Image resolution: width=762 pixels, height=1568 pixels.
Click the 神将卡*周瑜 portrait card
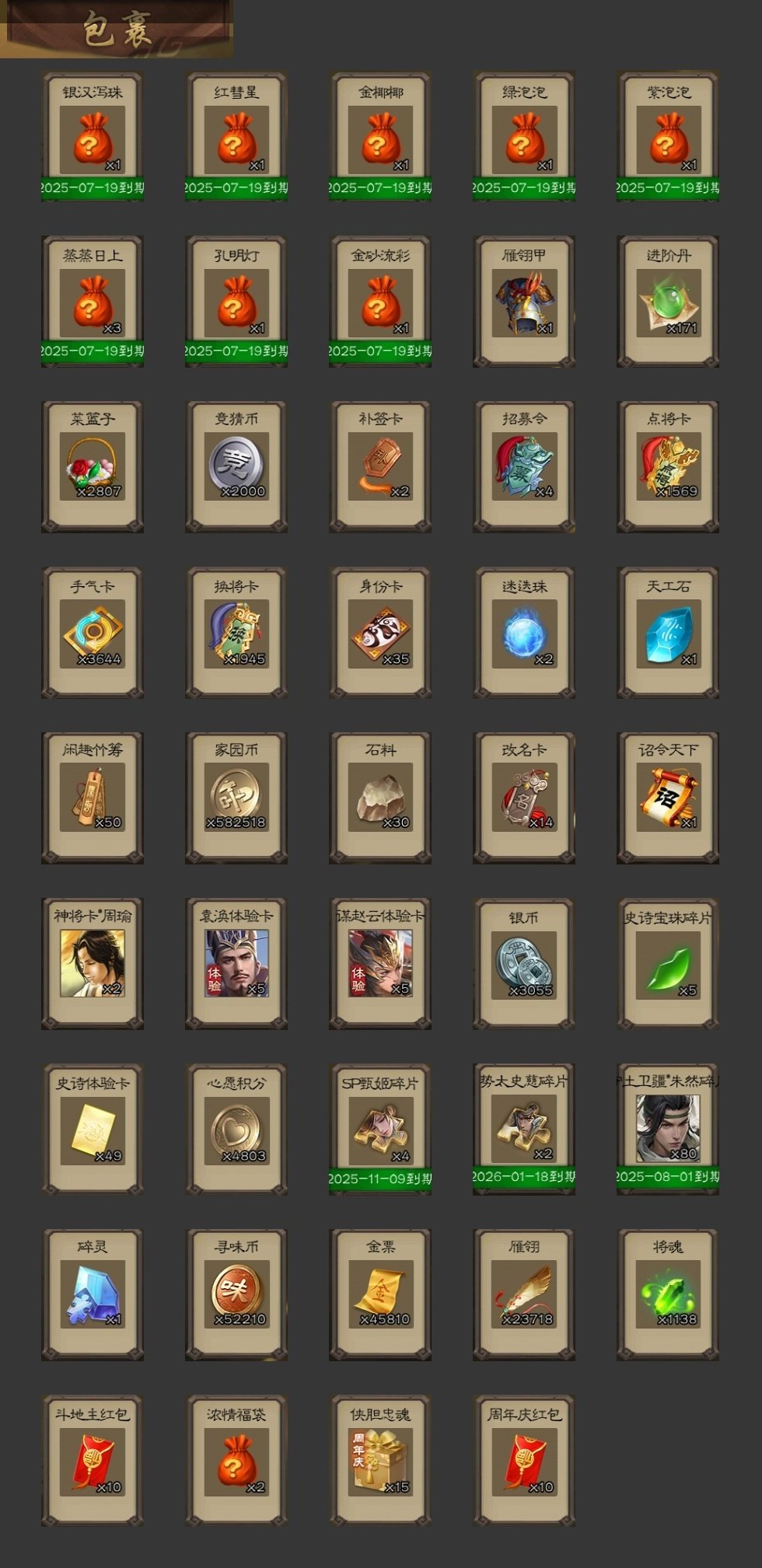[93, 964]
